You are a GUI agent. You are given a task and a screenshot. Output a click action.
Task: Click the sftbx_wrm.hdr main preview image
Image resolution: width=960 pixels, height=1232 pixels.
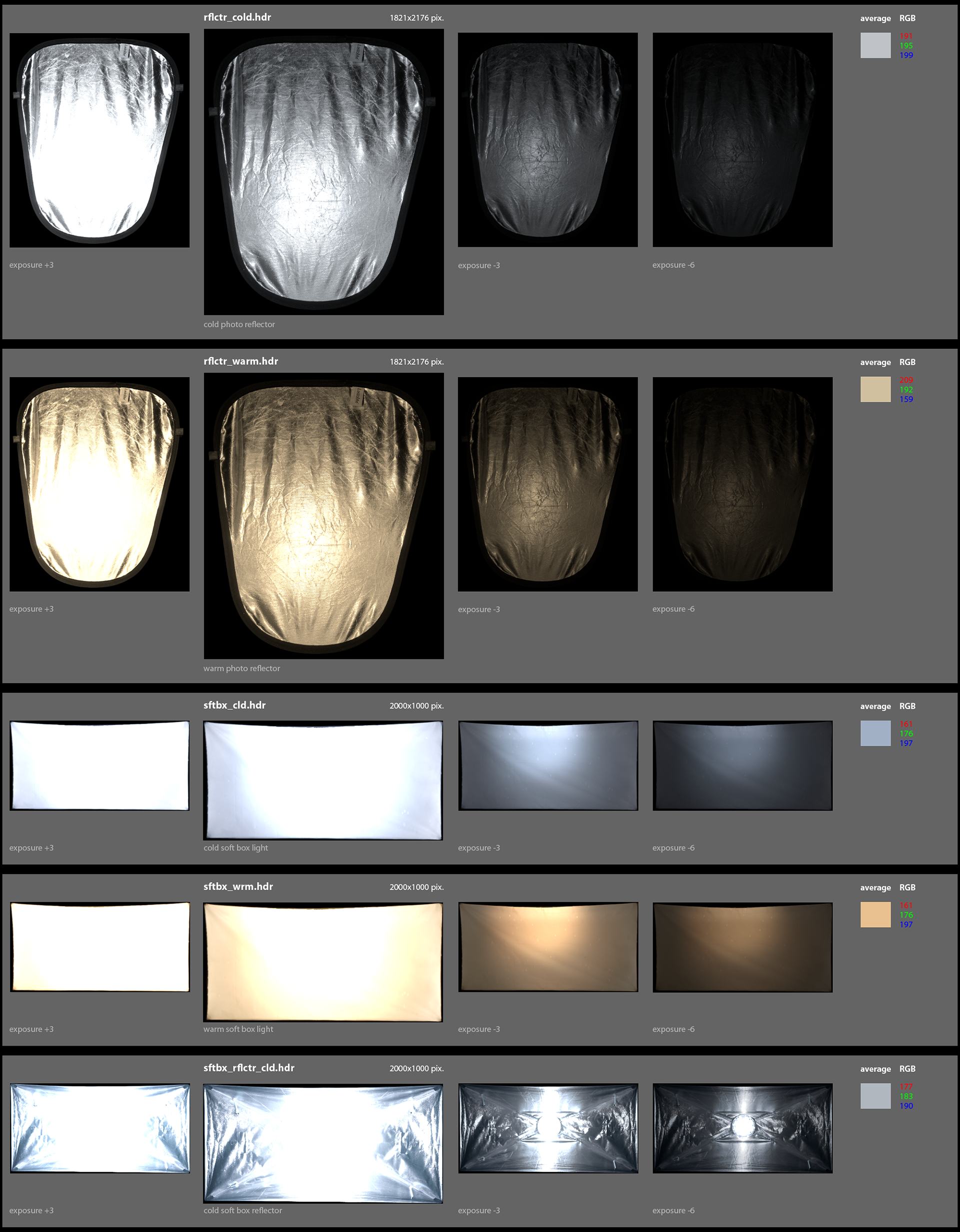pyautogui.click(x=323, y=962)
